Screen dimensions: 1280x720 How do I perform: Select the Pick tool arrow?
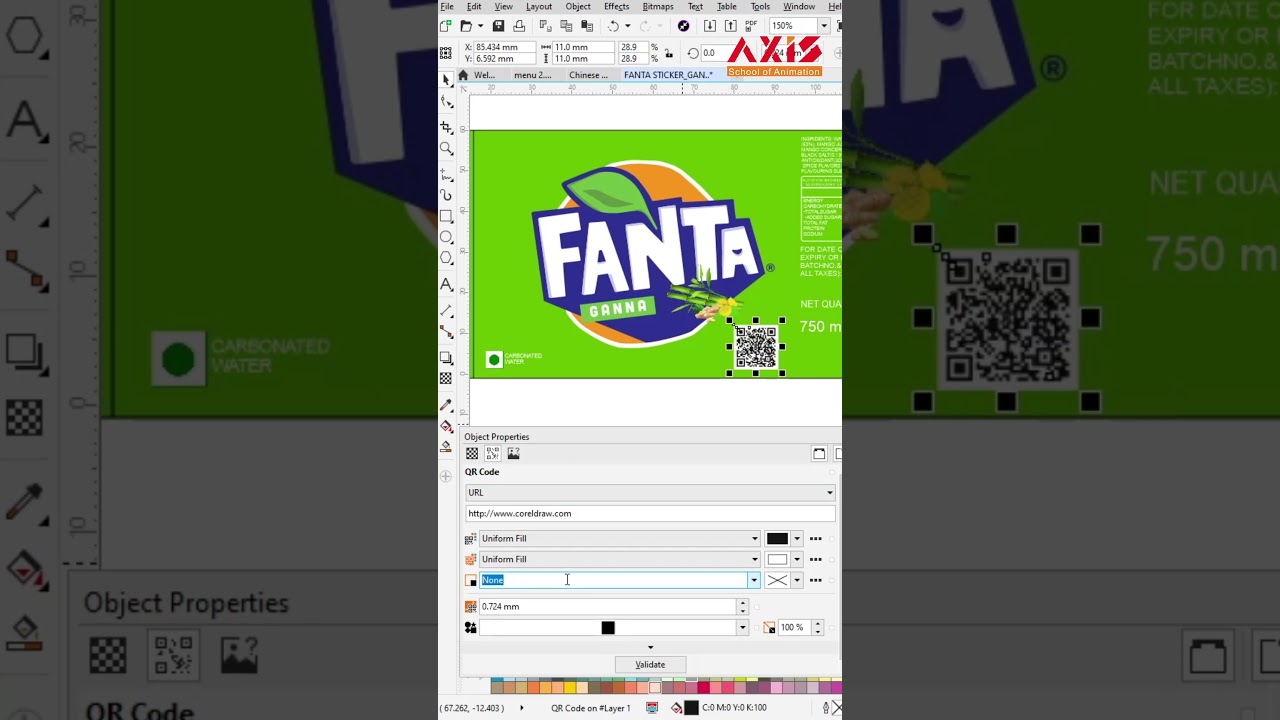tap(446, 80)
